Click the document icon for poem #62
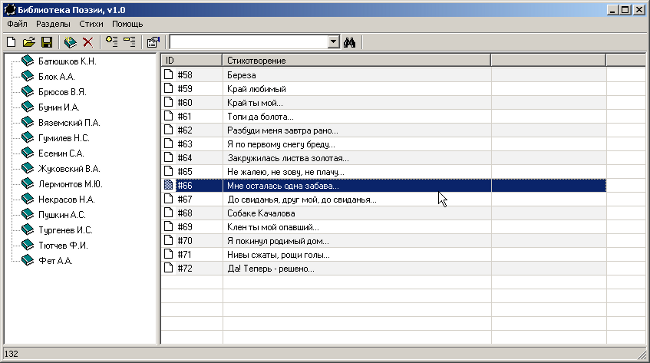 pyautogui.click(x=168, y=130)
